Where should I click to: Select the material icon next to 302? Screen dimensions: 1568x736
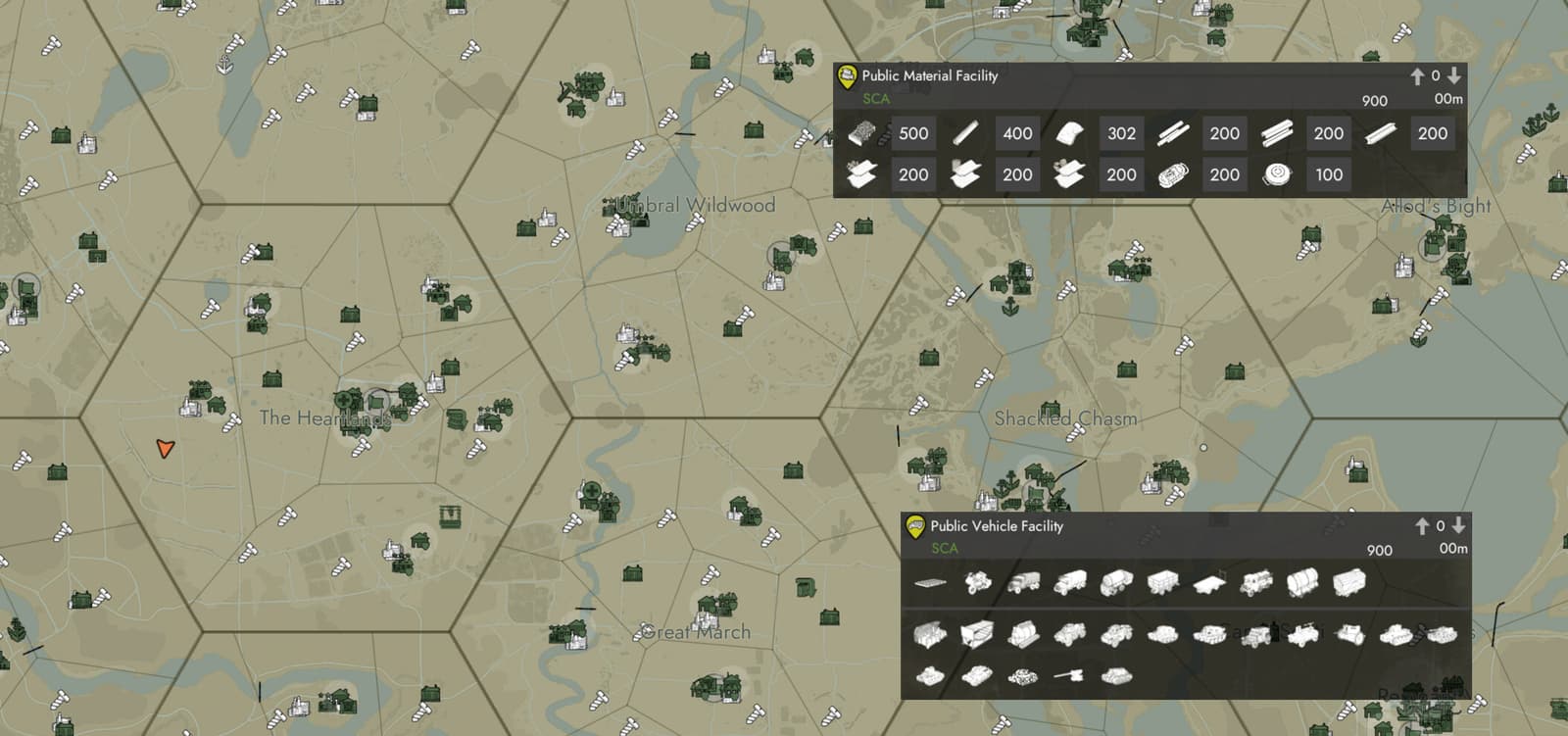[1069, 133]
